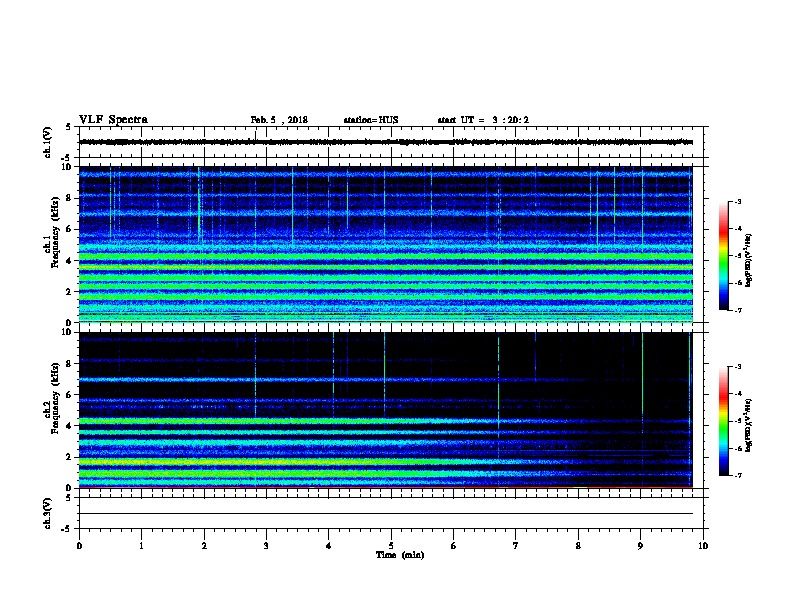Image resolution: width=792 pixels, height=612 pixels.
Task: Click the "2" tick on the time axis
Action: pyautogui.click(x=204, y=545)
